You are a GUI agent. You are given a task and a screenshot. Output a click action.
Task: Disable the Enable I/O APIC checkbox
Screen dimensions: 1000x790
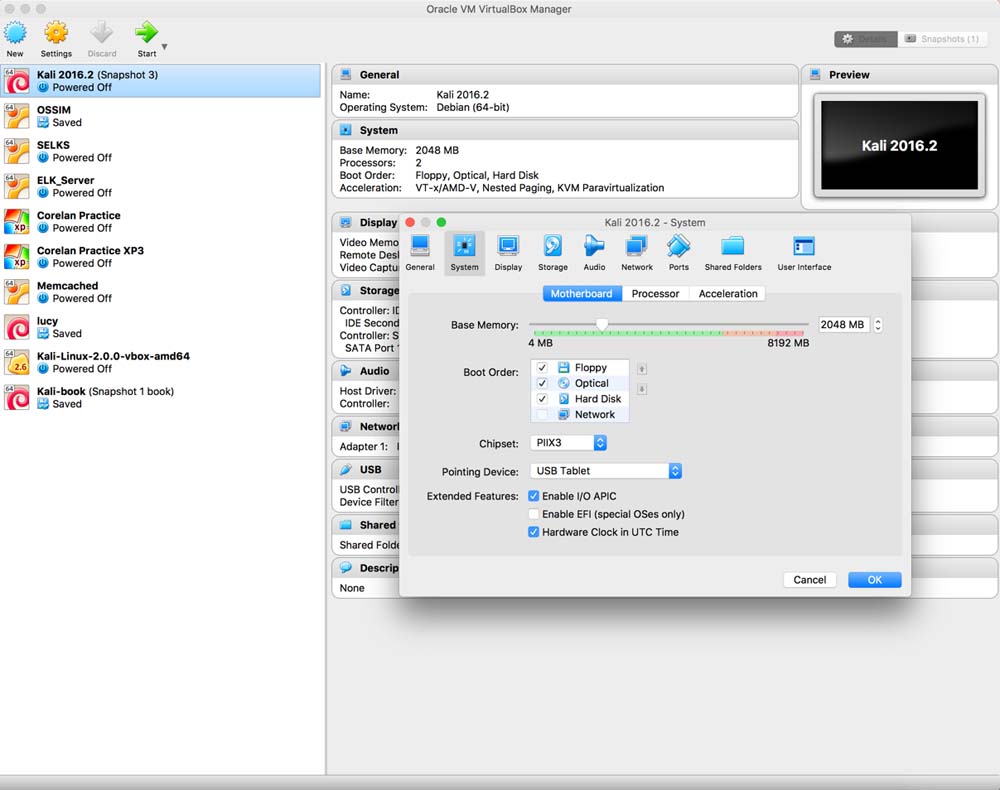coord(534,496)
